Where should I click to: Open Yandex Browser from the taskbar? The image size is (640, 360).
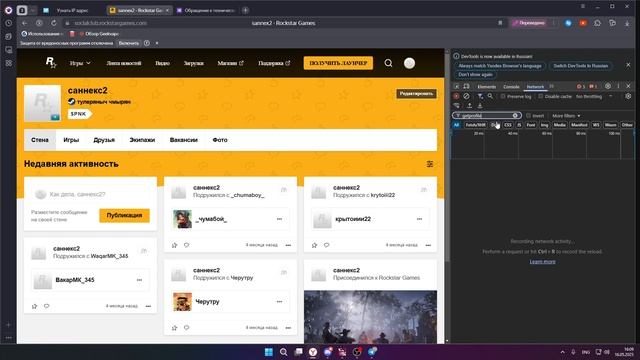tap(313, 352)
